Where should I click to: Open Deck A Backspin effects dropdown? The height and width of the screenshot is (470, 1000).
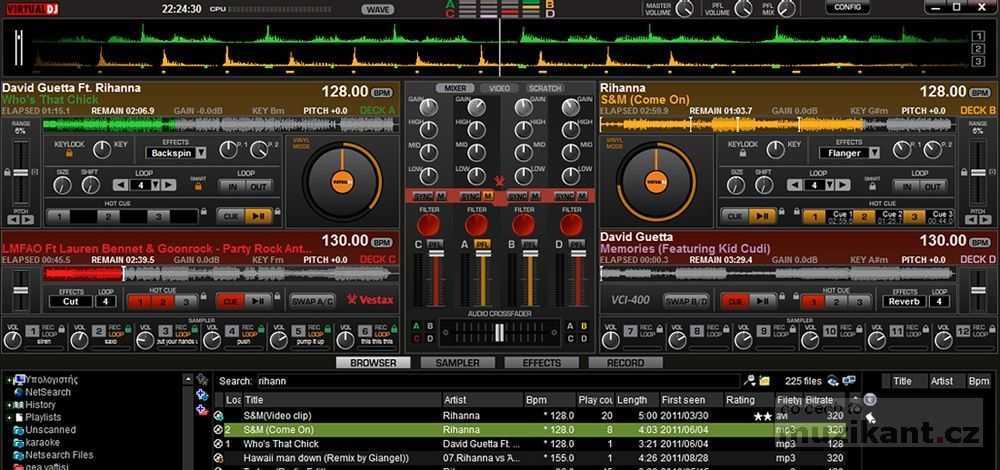(201, 153)
